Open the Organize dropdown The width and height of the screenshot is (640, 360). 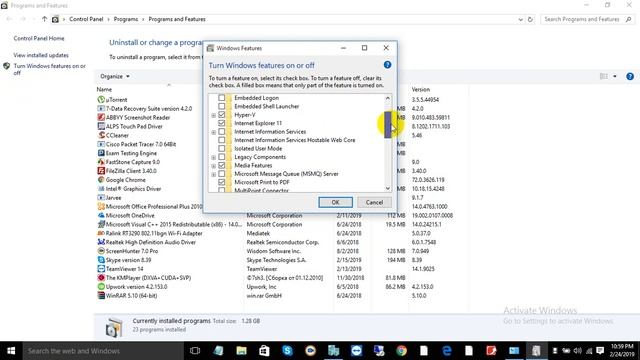click(x=115, y=76)
